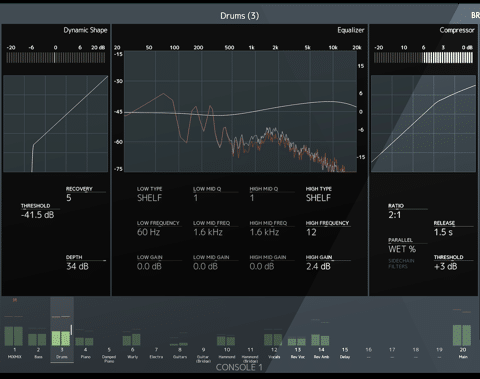The height and width of the screenshot is (379, 480).
Task: Click the Drums (3) track title
Action: click(240, 16)
